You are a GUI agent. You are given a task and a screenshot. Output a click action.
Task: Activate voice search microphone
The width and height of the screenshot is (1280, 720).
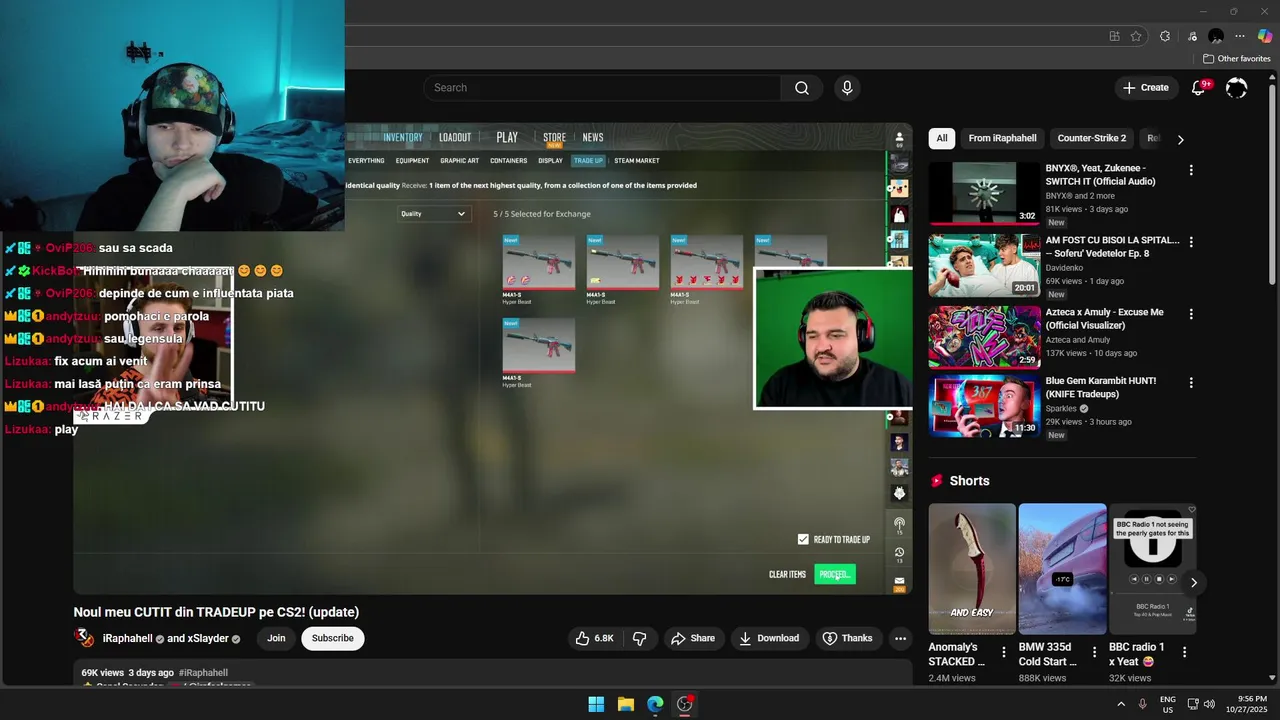[847, 88]
